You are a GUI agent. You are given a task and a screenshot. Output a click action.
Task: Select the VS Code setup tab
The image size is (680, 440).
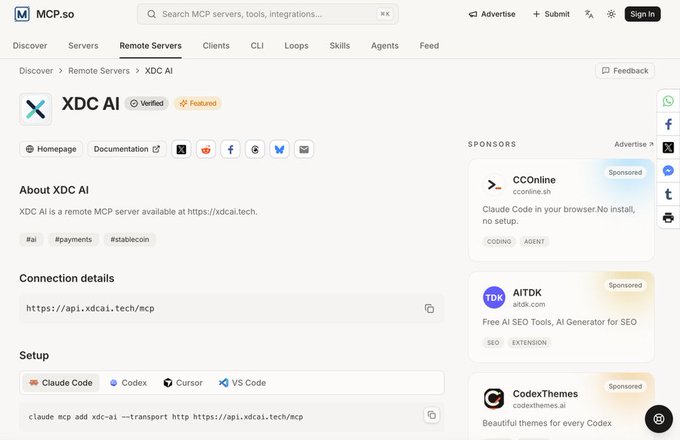click(242, 383)
